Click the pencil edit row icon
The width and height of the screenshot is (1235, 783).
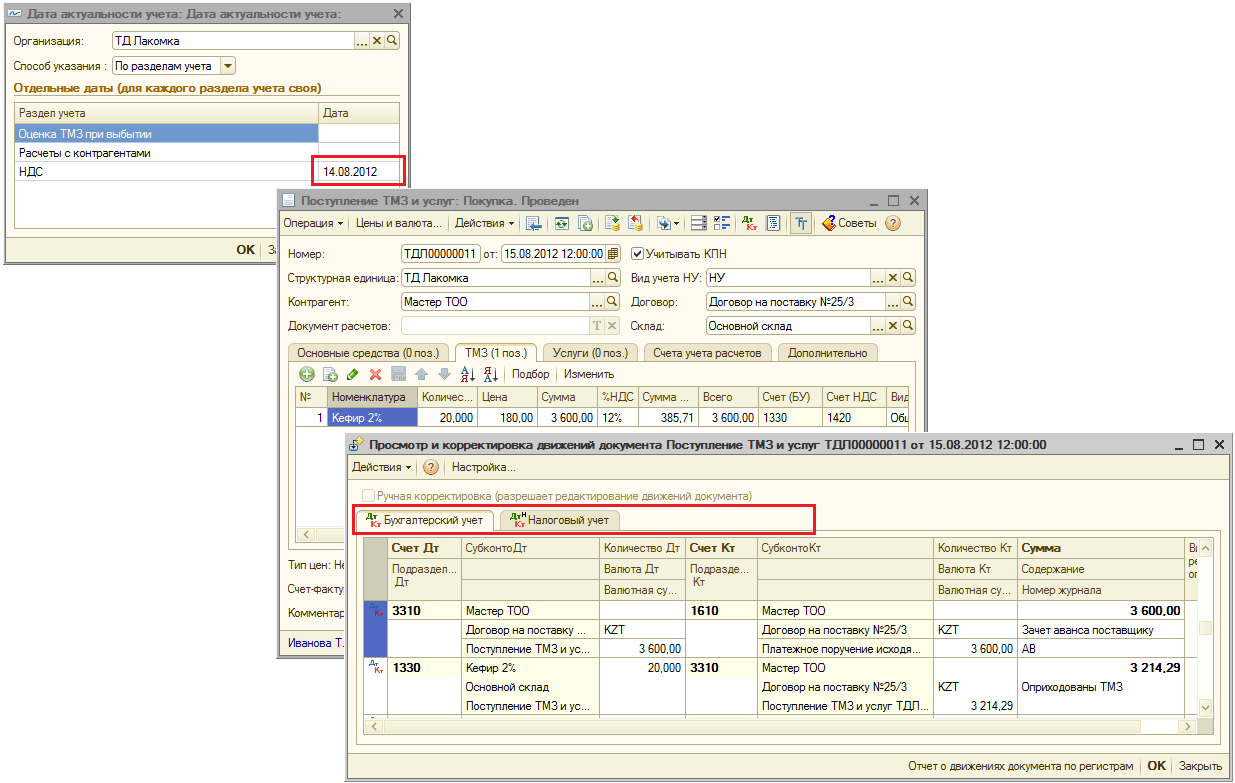[x=352, y=374]
